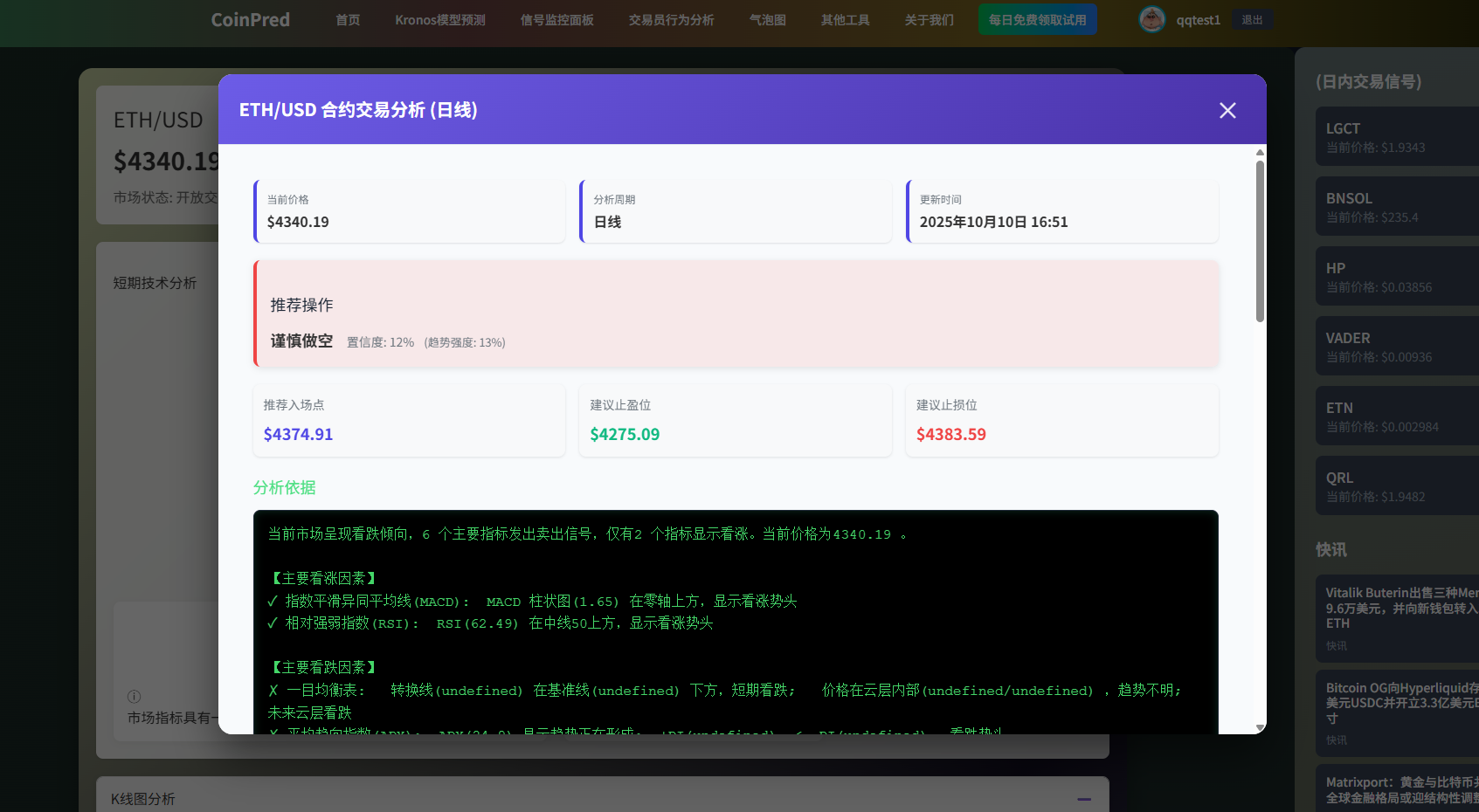Select the VADER signal card
The width and height of the screenshot is (1479, 812).
point(1396,347)
